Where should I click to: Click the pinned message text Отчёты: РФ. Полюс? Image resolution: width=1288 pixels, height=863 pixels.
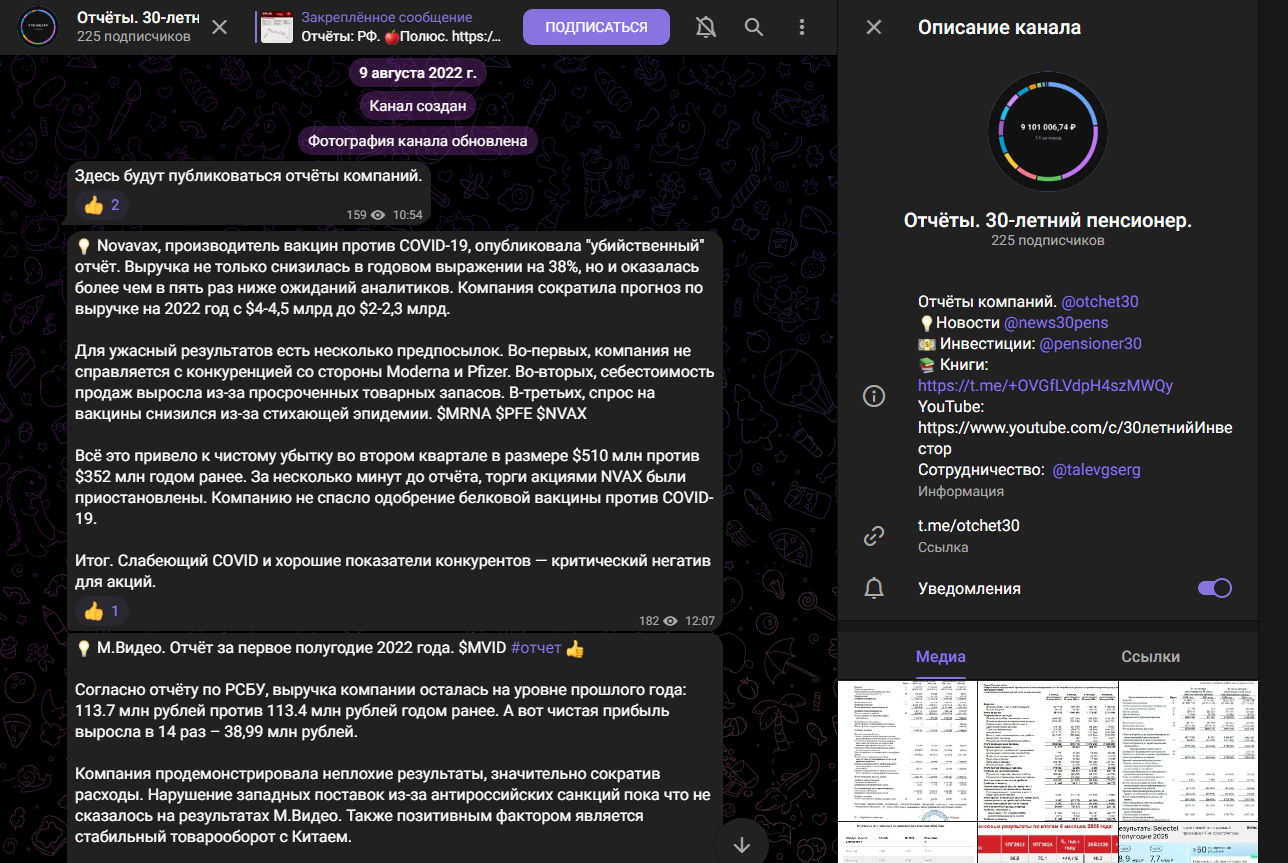[401, 36]
